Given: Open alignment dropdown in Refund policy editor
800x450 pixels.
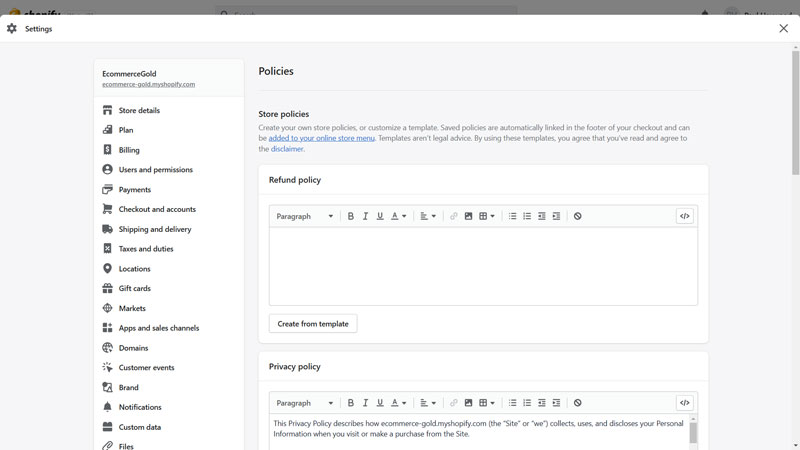Looking at the screenshot, I should 428,216.
